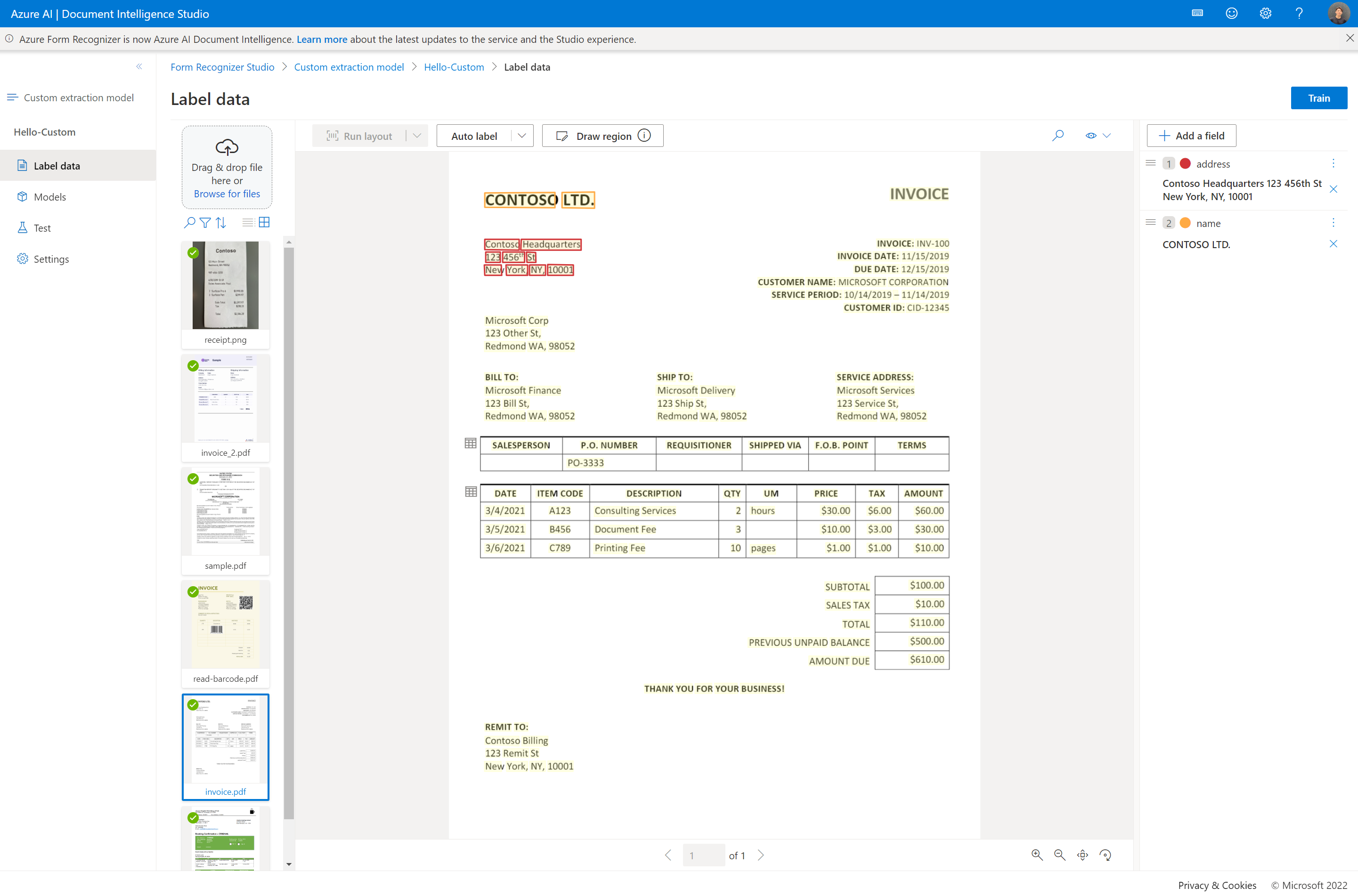Click the zoom out icon at bottom right
Screen dimensions: 1358x896
click(x=1059, y=854)
